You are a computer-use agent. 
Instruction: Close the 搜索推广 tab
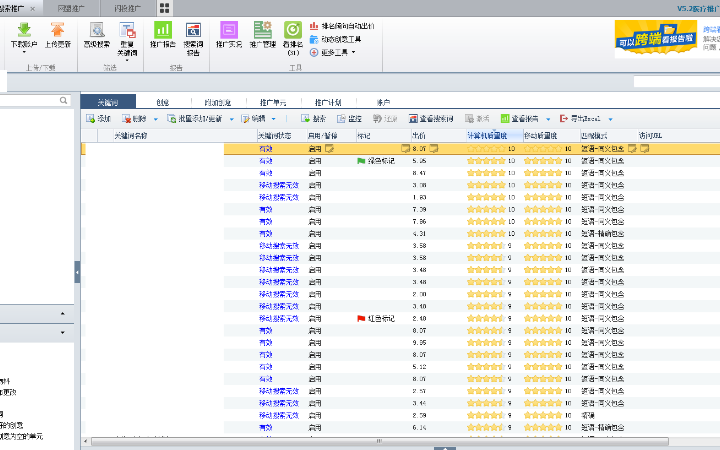click(33, 9)
